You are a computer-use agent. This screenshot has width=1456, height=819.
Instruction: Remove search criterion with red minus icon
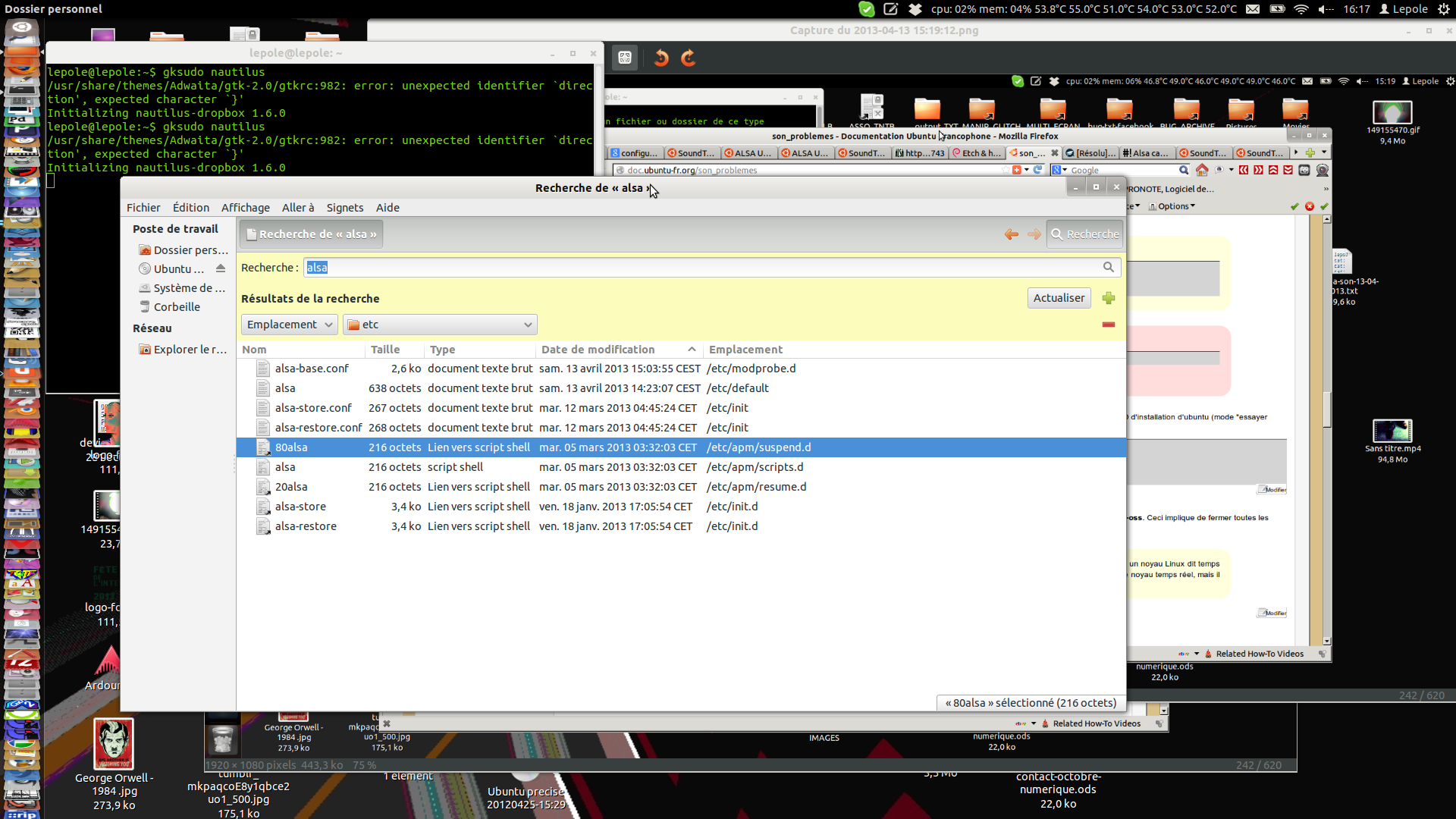coord(1109,325)
